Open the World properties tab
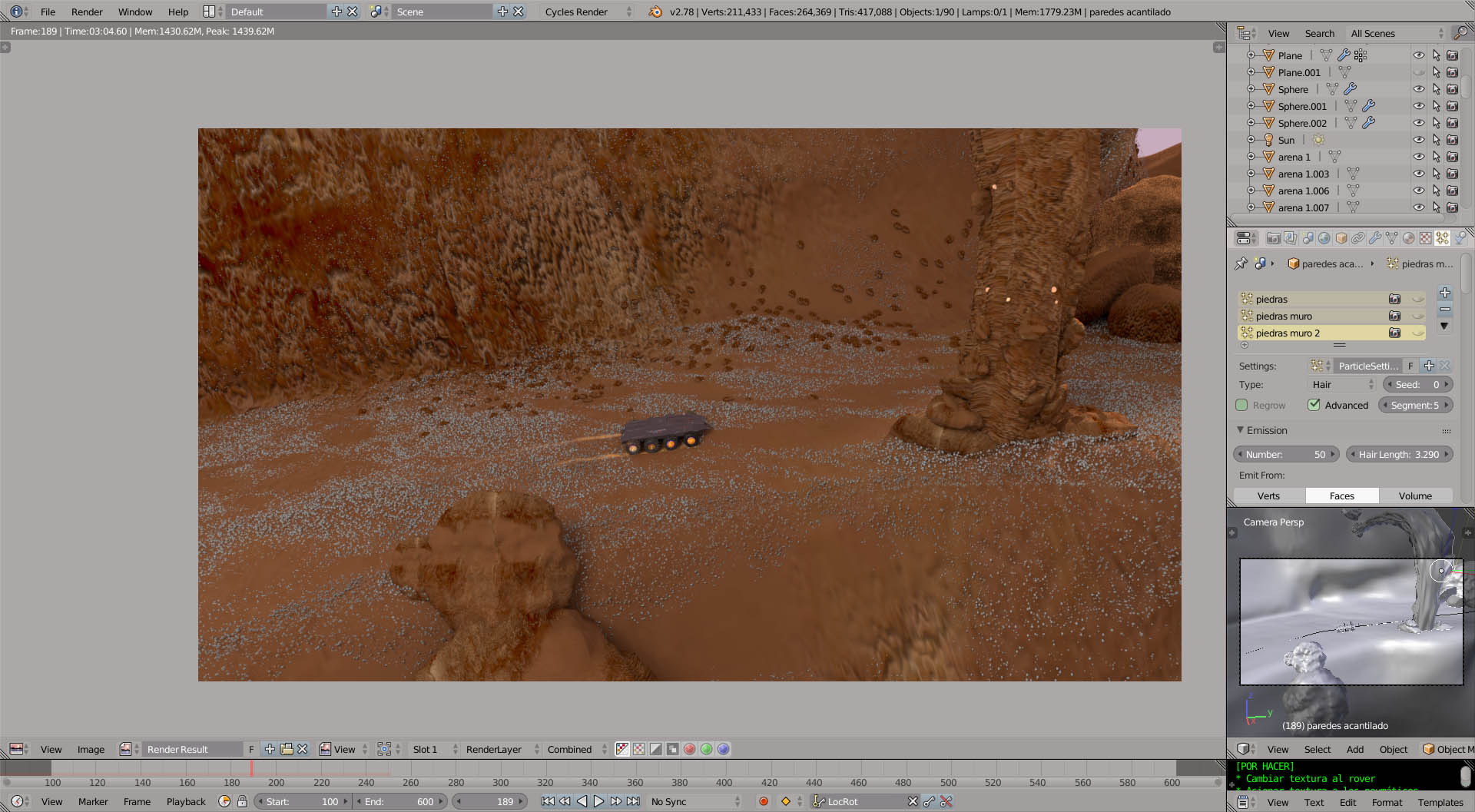Screen dimensions: 1475x812 [x=1324, y=238]
